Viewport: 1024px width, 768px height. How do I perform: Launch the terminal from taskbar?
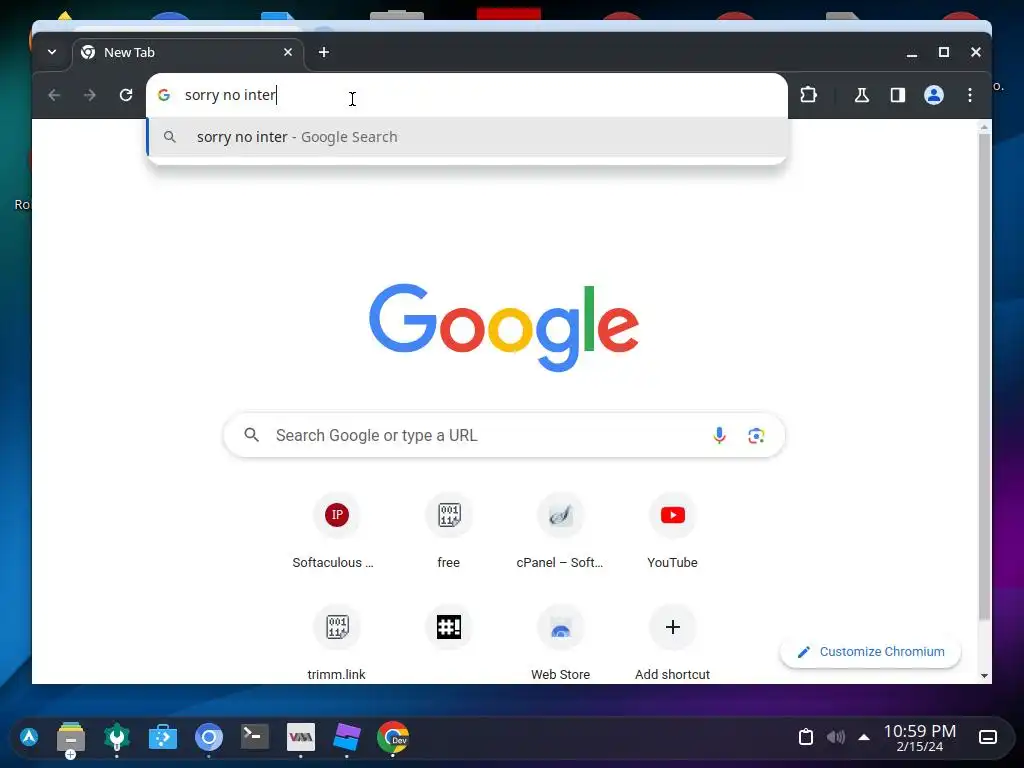[255, 737]
